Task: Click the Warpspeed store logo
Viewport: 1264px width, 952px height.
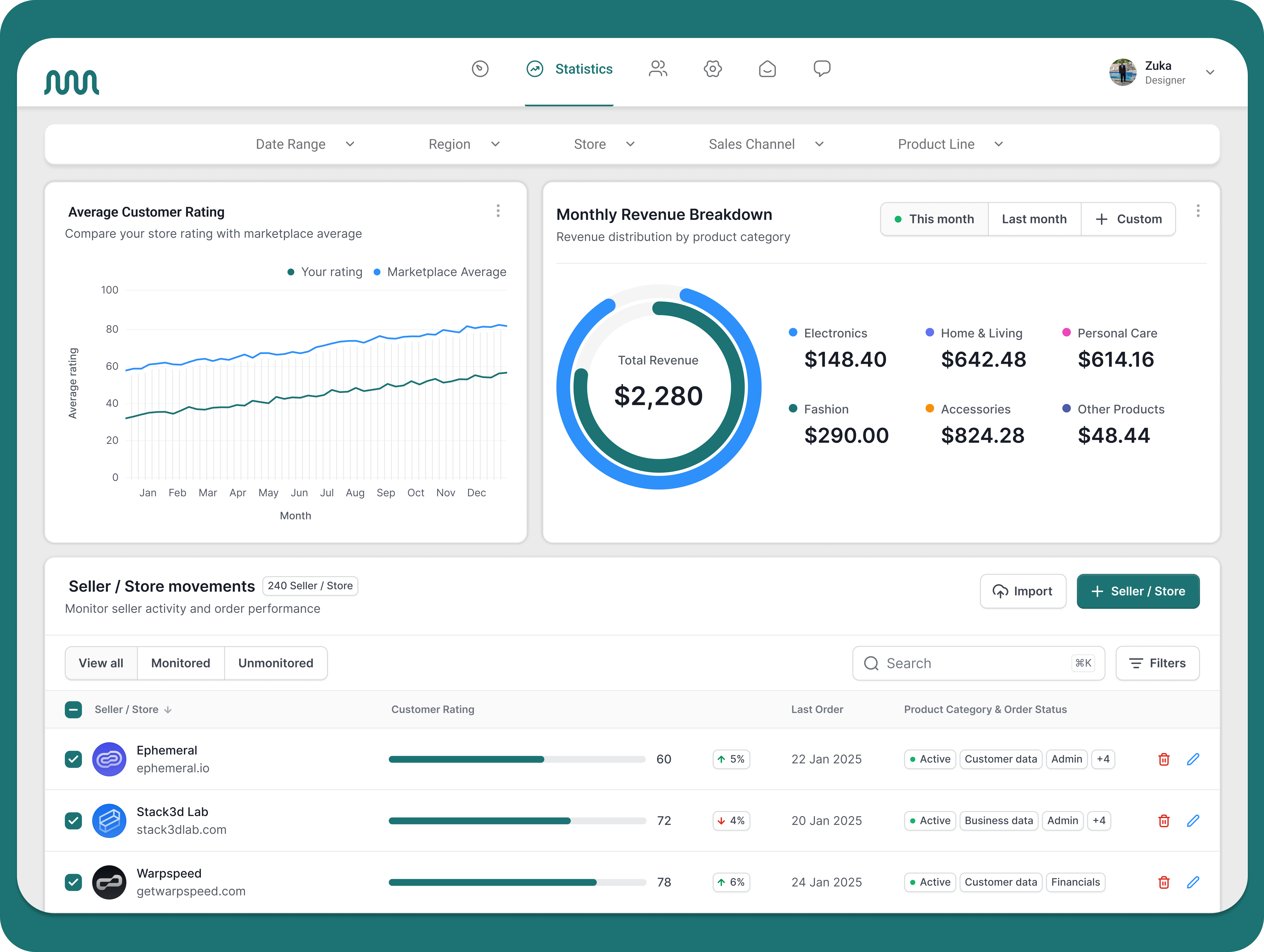Action: pos(109,882)
